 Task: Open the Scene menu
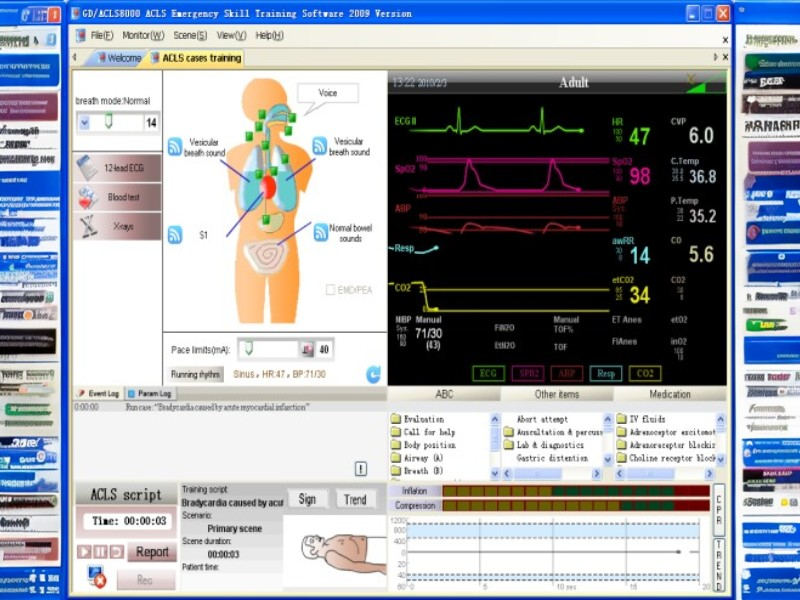pos(190,35)
